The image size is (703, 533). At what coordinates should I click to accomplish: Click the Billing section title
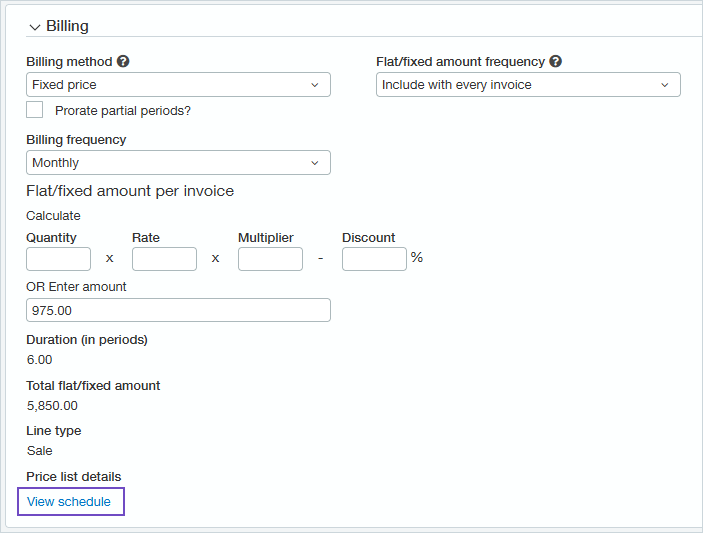67,26
